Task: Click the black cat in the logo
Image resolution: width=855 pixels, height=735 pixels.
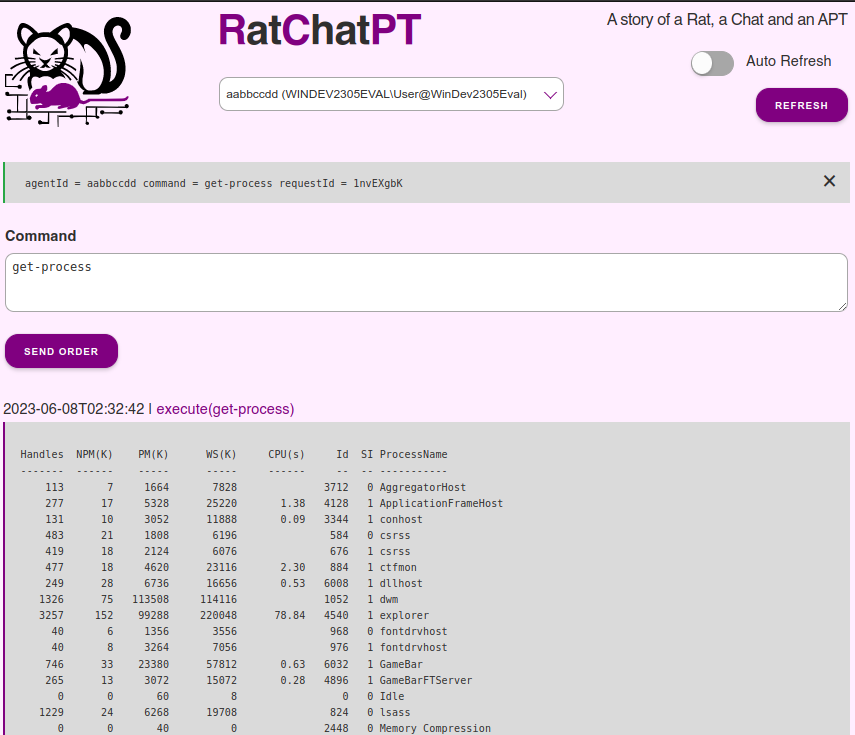Action: [75, 50]
